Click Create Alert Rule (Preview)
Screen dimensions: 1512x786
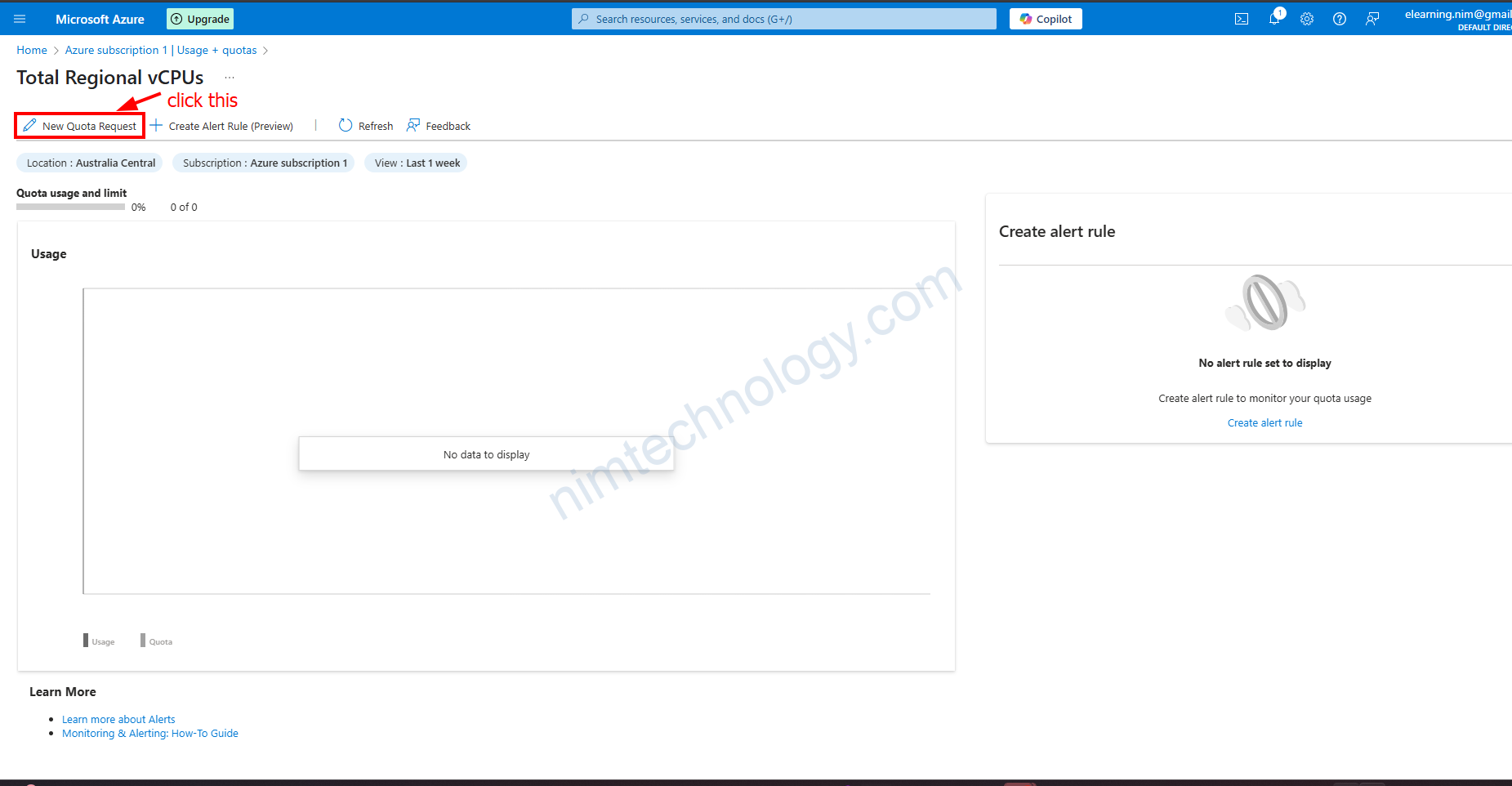(221, 126)
